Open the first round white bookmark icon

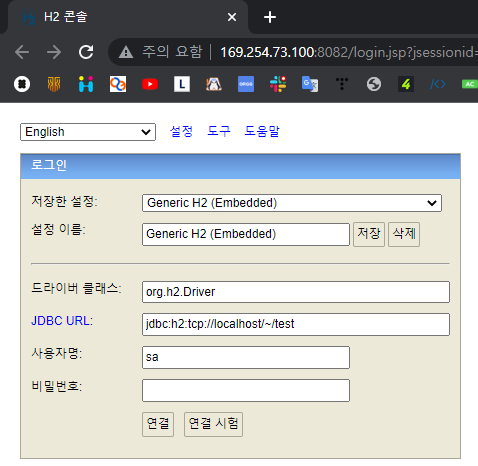coord(22,84)
